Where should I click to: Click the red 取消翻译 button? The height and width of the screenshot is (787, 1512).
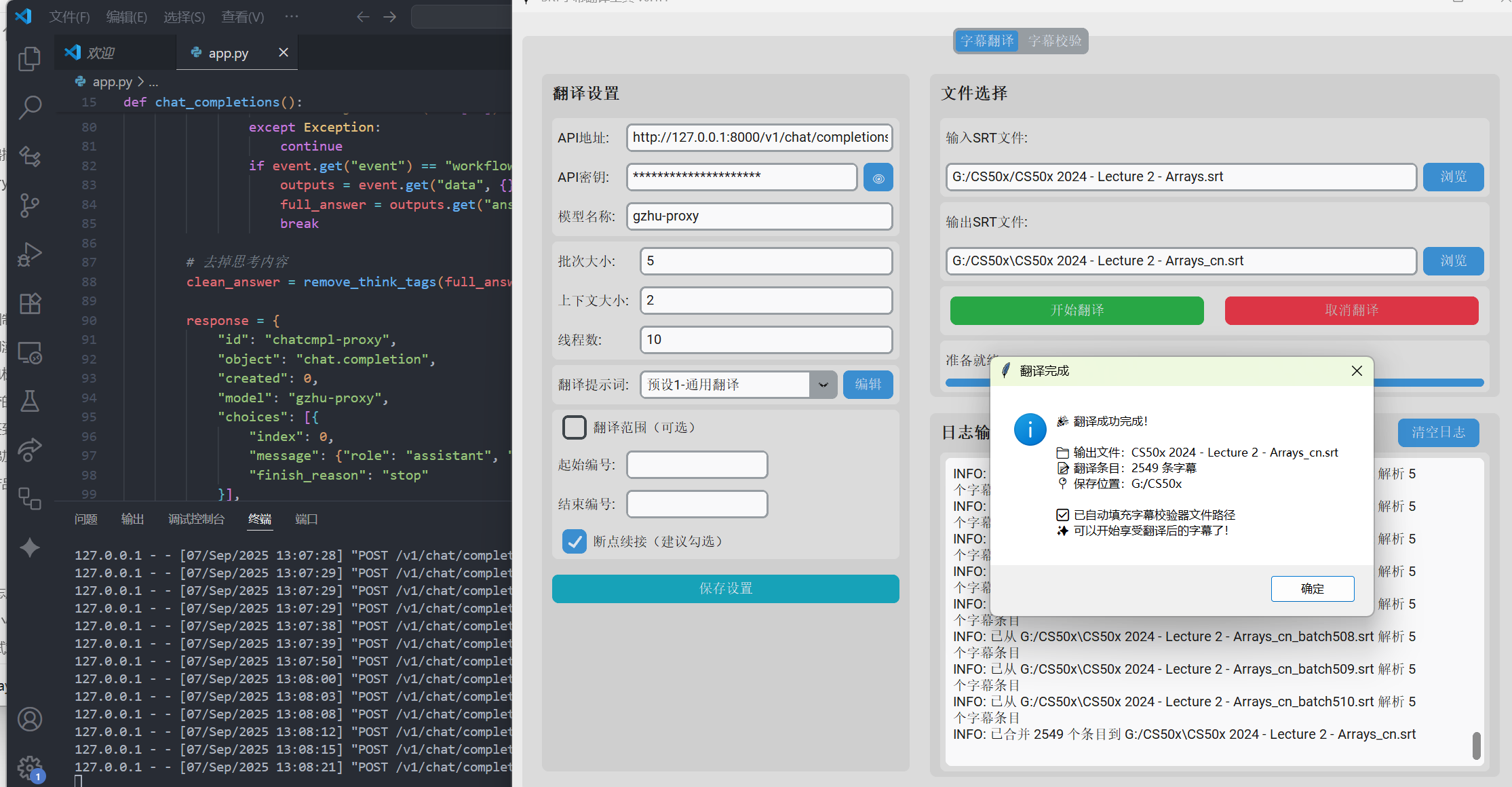(1351, 311)
